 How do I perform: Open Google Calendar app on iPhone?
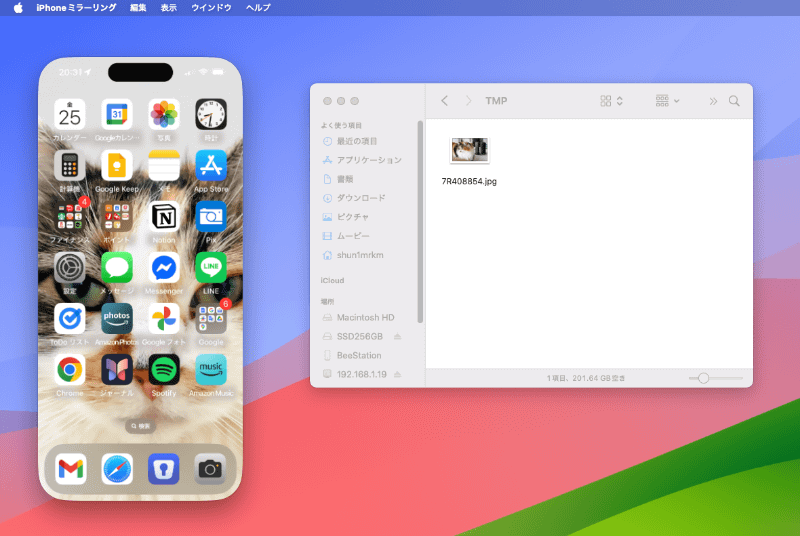[117, 115]
